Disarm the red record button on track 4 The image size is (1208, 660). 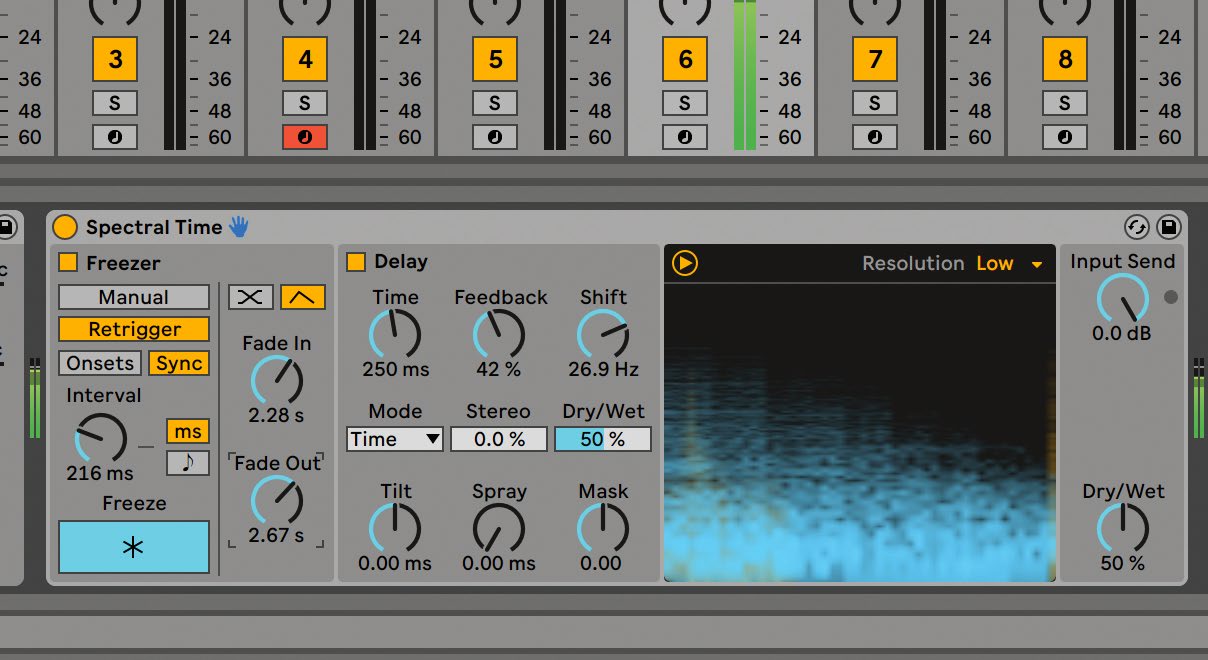point(305,137)
